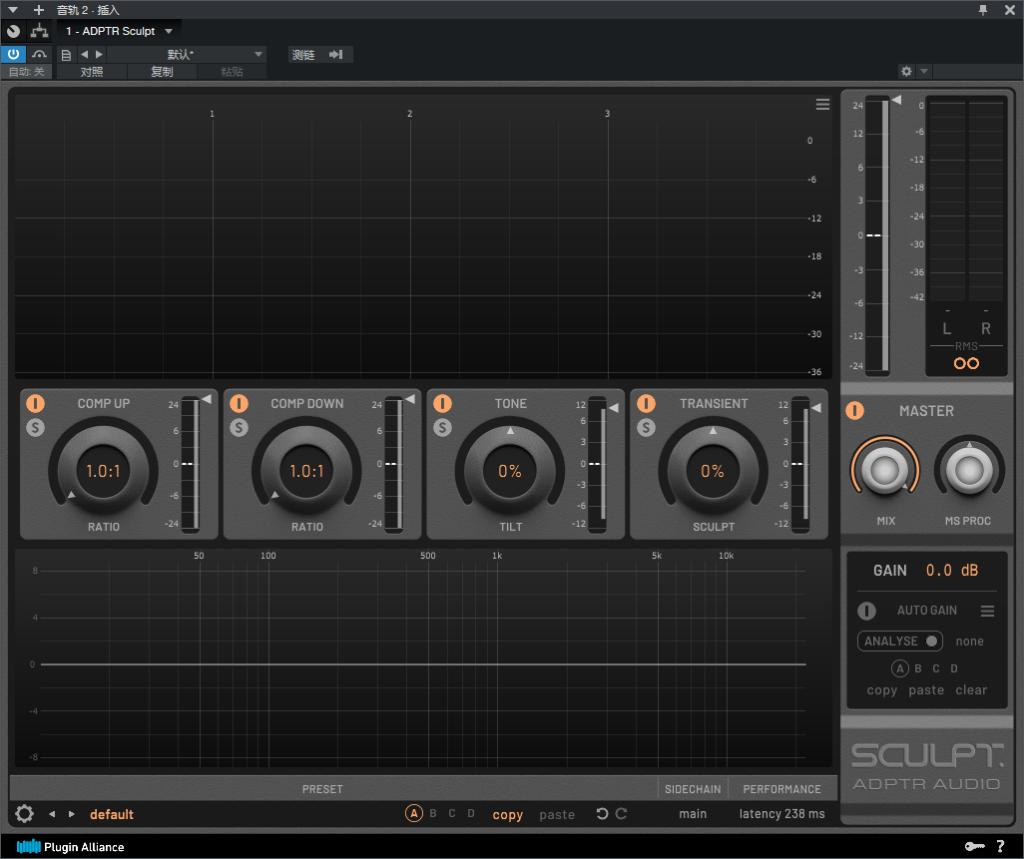Viewport: 1024px width, 859px height.
Task: Solo the TRANSIENT module
Action: 646,428
